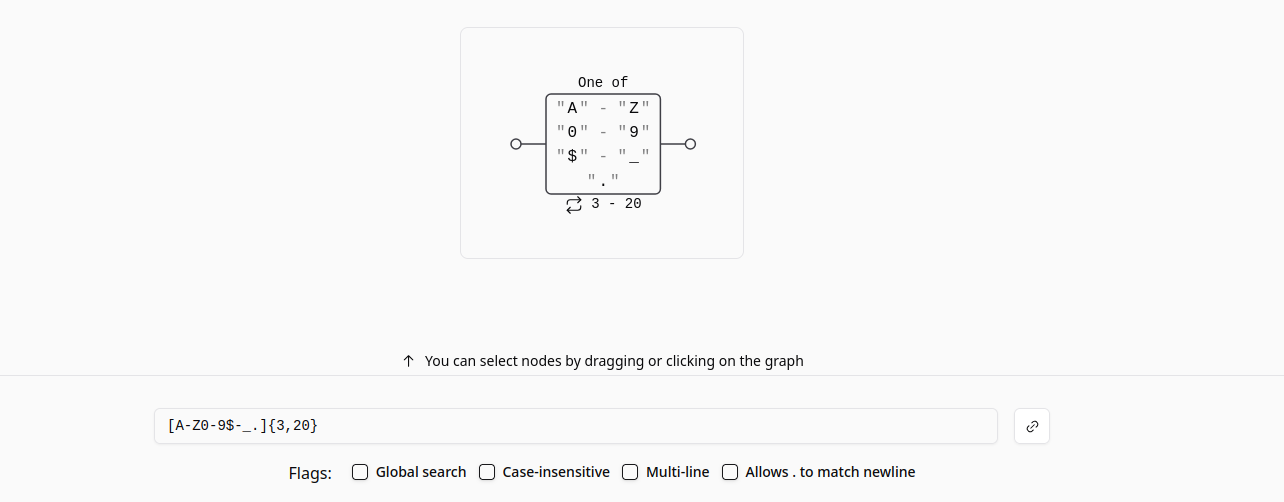
Task: Click the start circle connector of the graph
Action: (516, 144)
